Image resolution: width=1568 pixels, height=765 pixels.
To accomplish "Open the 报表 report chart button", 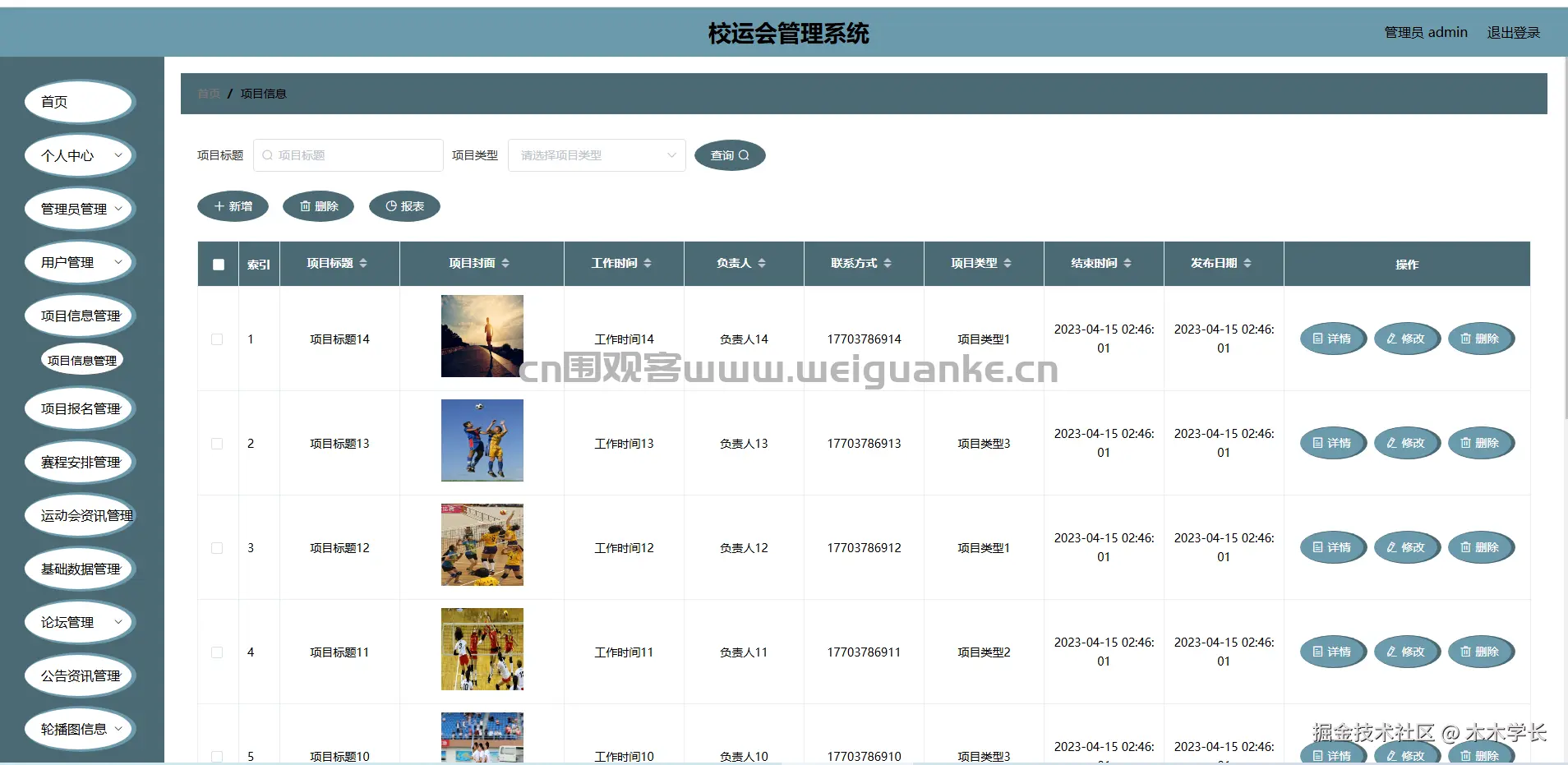I will (404, 206).
